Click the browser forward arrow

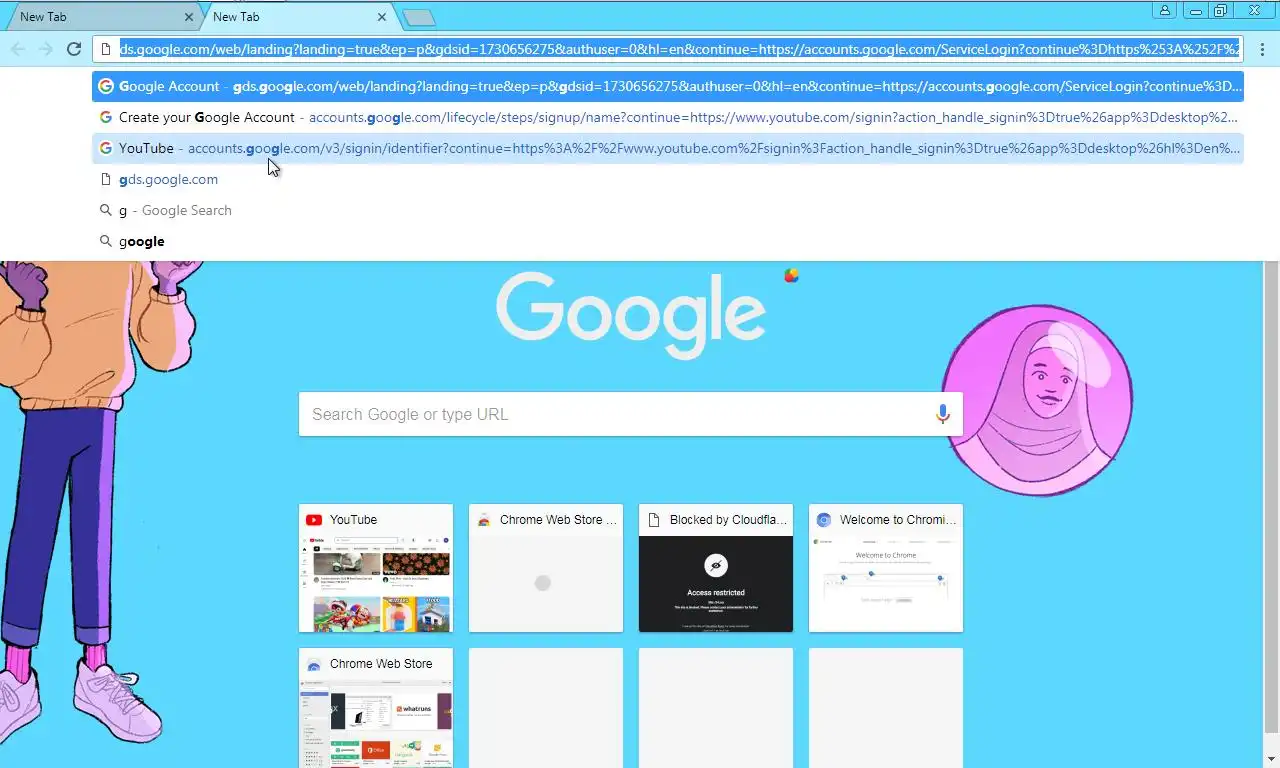pyautogui.click(x=46, y=49)
